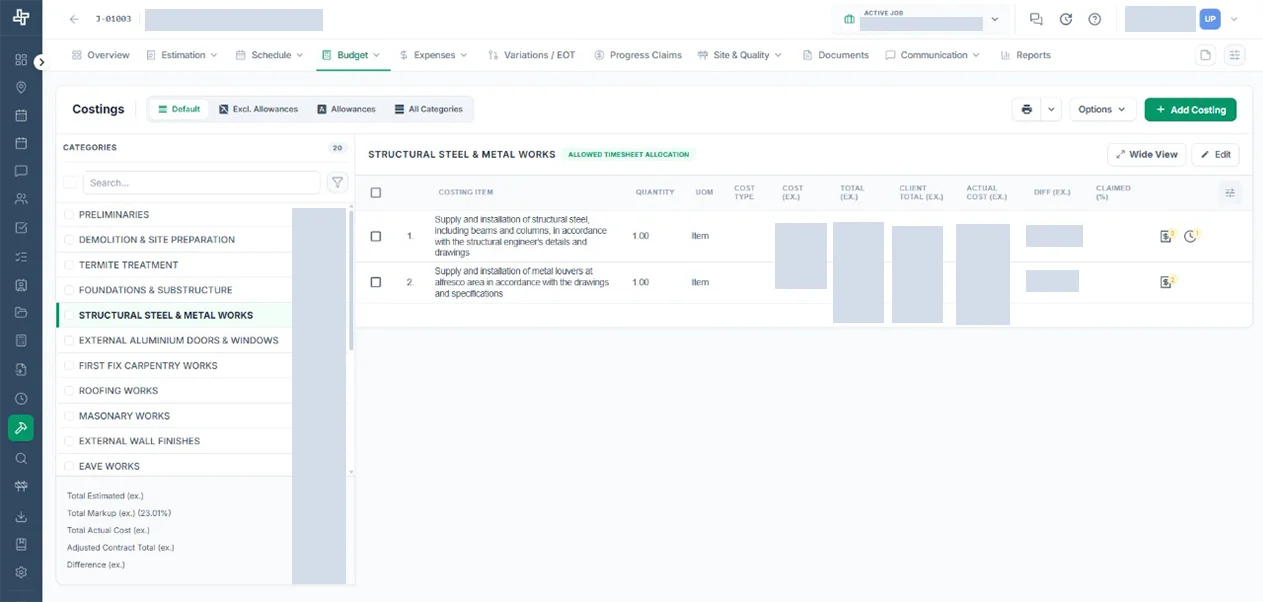The height and width of the screenshot is (602, 1263).
Task: Expand the Estimation menu
Action: (x=182, y=55)
